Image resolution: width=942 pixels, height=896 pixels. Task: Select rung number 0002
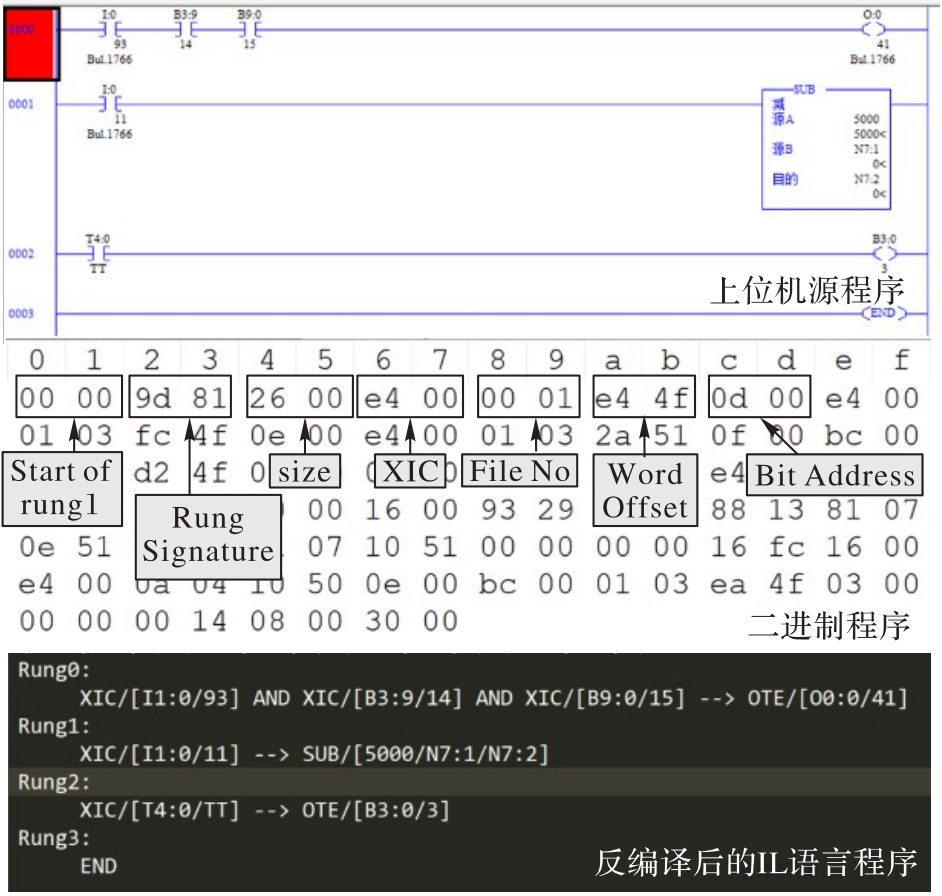[22, 254]
